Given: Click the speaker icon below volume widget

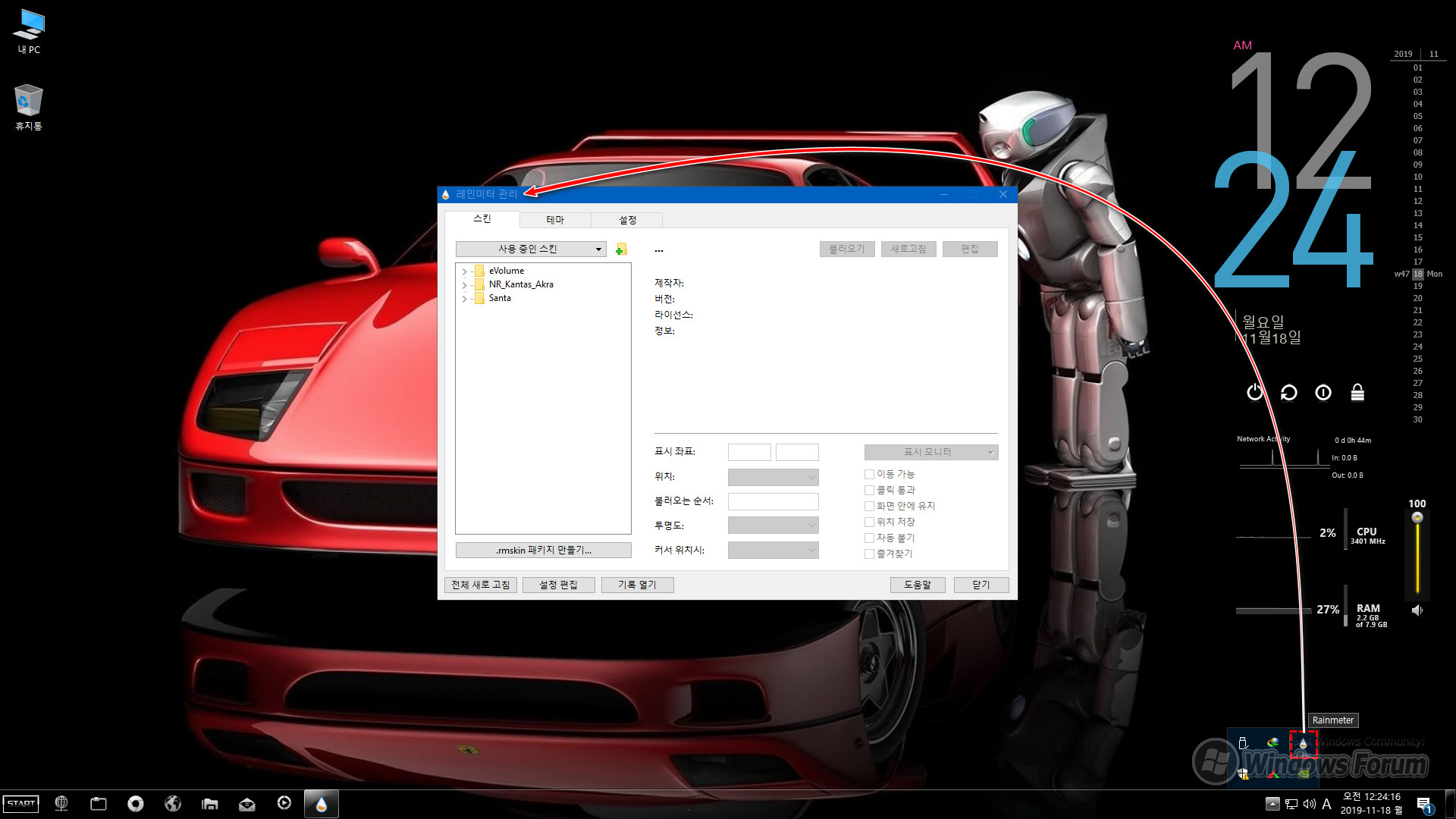Looking at the screenshot, I should click(x=1417, y=610).
